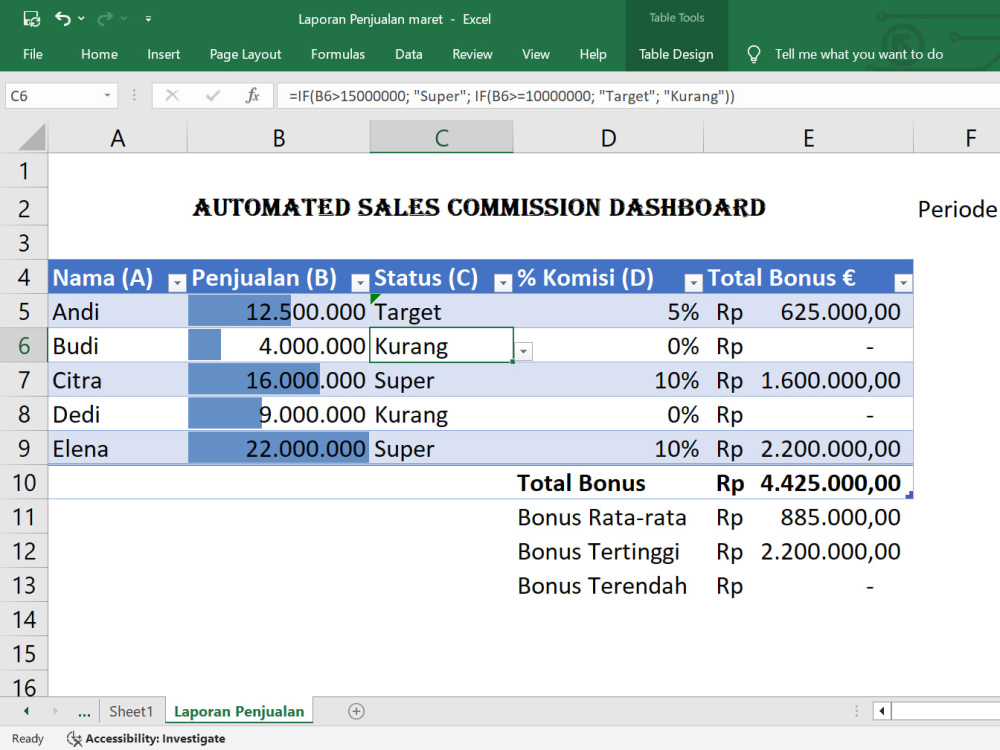Open the Undo history dropdown arrow

[82, 18]
